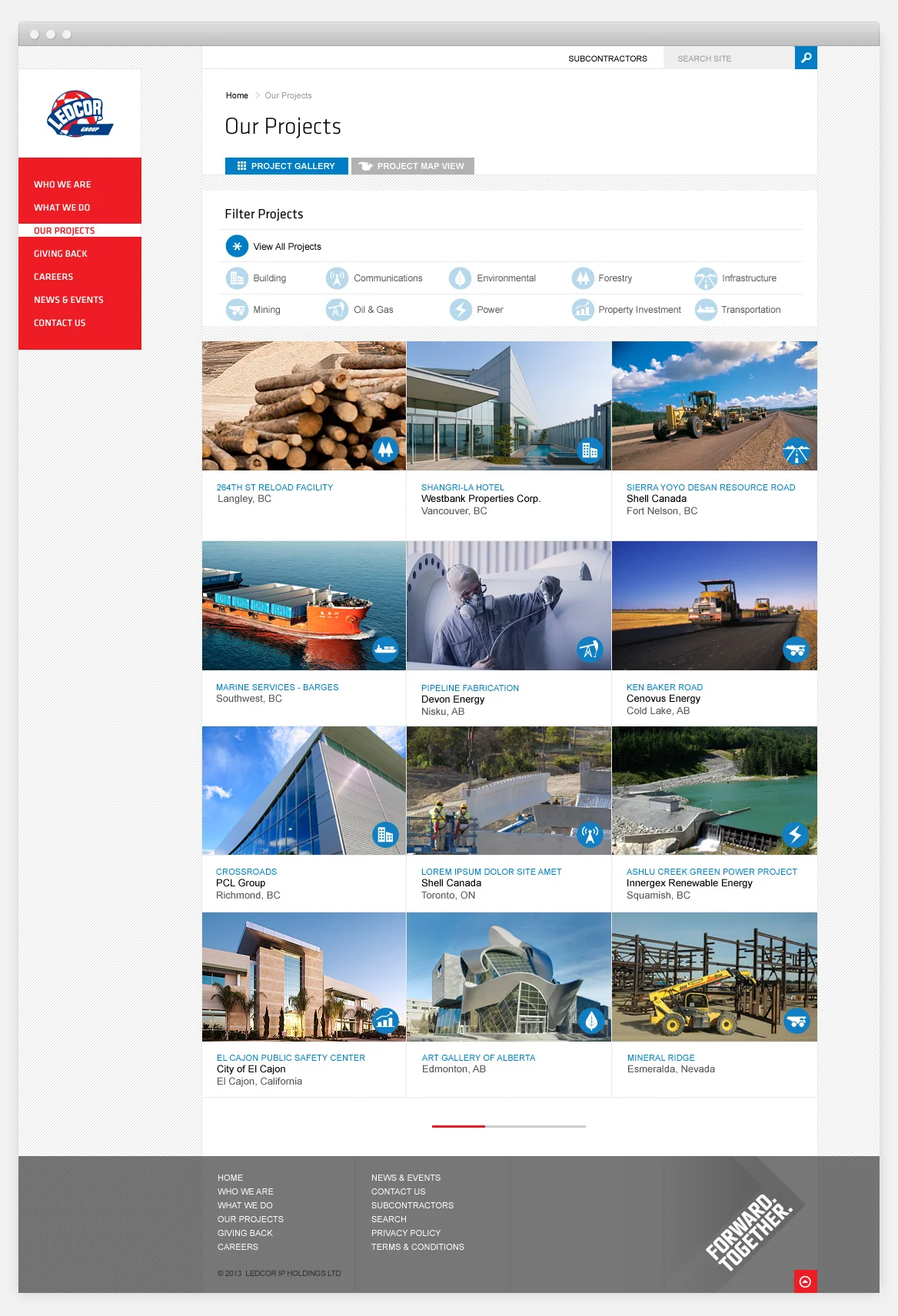Click the Ledcor Group logo
Image resolution: width=898 pixels, height=1316 pixels.
(80, 114)
